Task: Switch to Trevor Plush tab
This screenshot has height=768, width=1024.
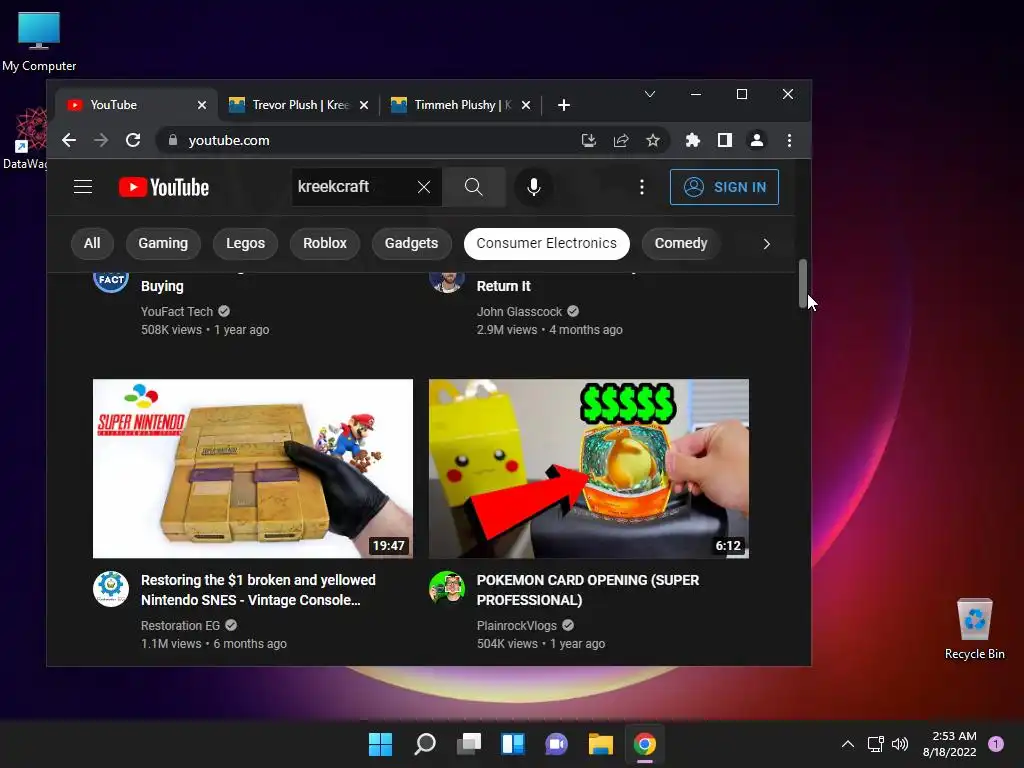Action: (297, 105)
